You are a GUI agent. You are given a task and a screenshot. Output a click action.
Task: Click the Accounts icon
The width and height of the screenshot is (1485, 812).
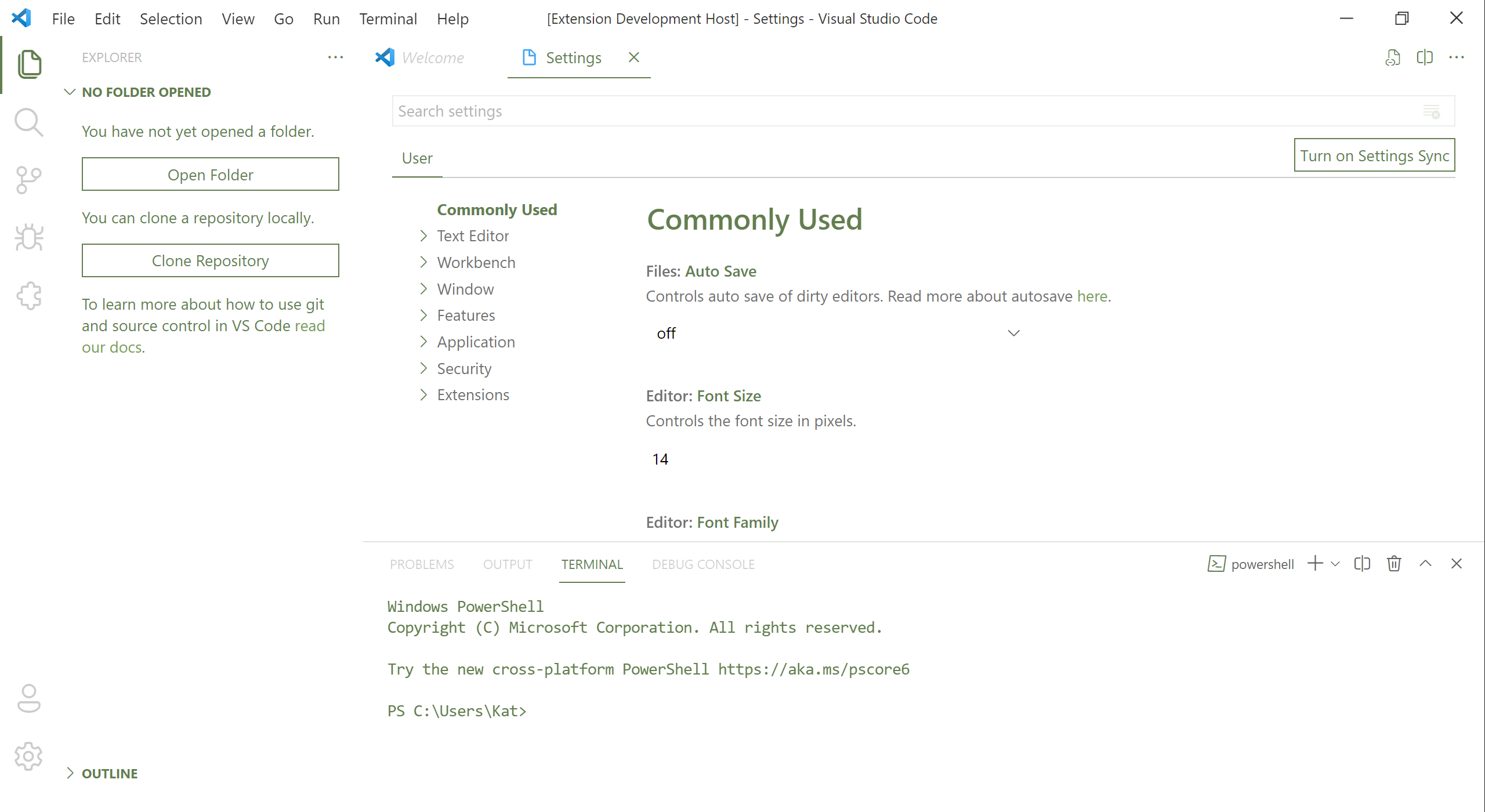(28, 698)
